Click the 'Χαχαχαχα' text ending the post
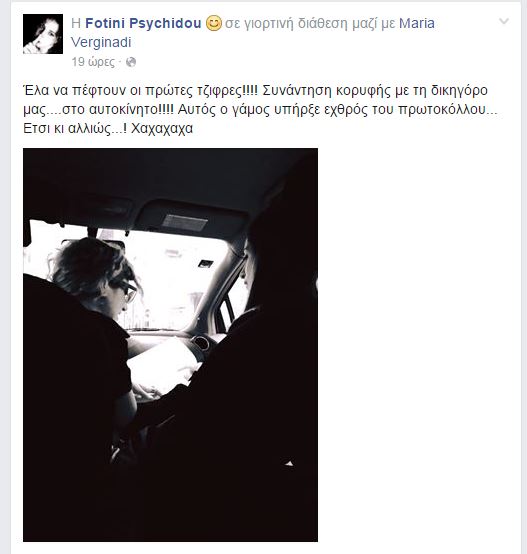The image size is (527, 554). [x=162, y=128]
